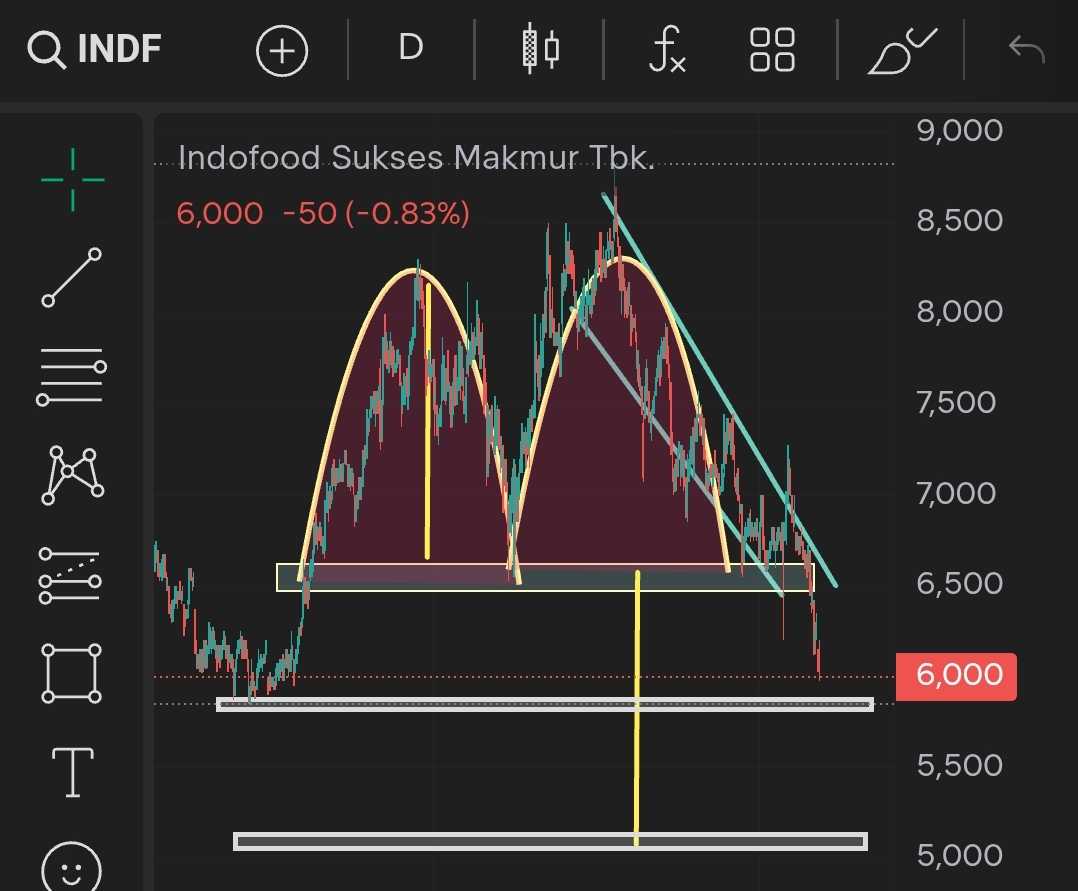Image resolution: width=1078 pixels, height=891 pixels.
Task: Open the INDF symbol search
Action: pos(94,49)
